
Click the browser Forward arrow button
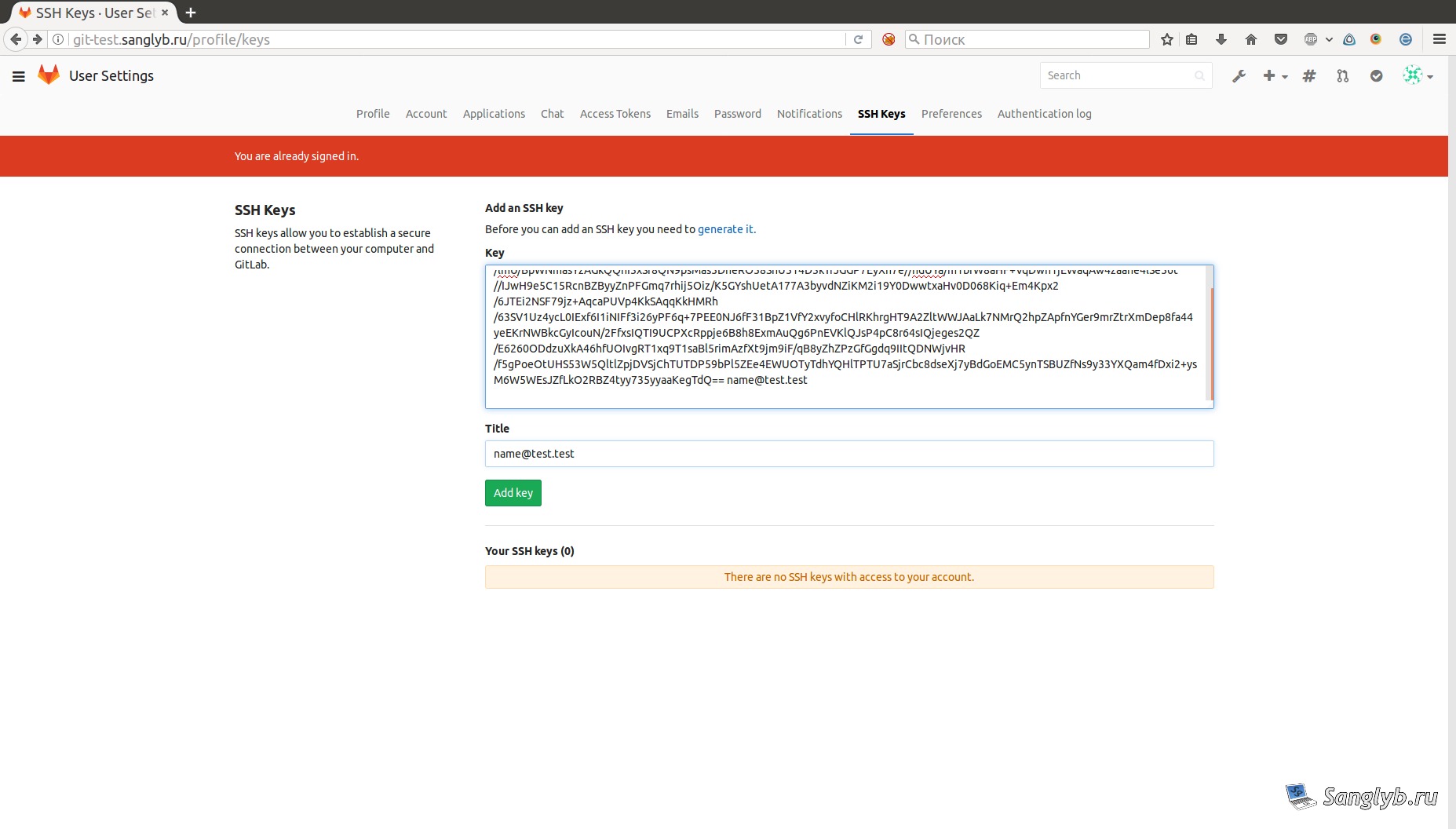[x=37, y=39]
